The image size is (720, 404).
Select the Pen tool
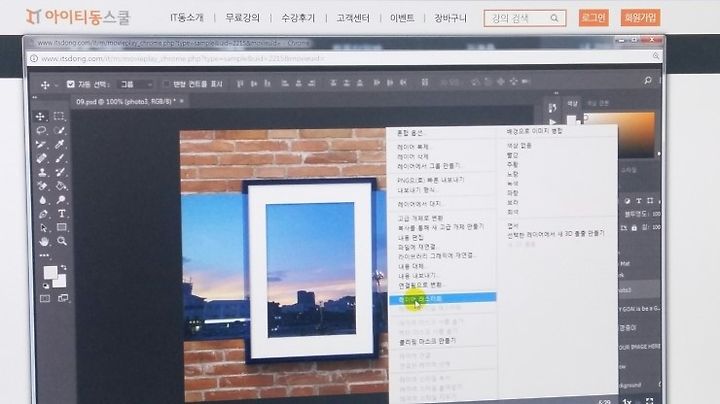[43, 214]
